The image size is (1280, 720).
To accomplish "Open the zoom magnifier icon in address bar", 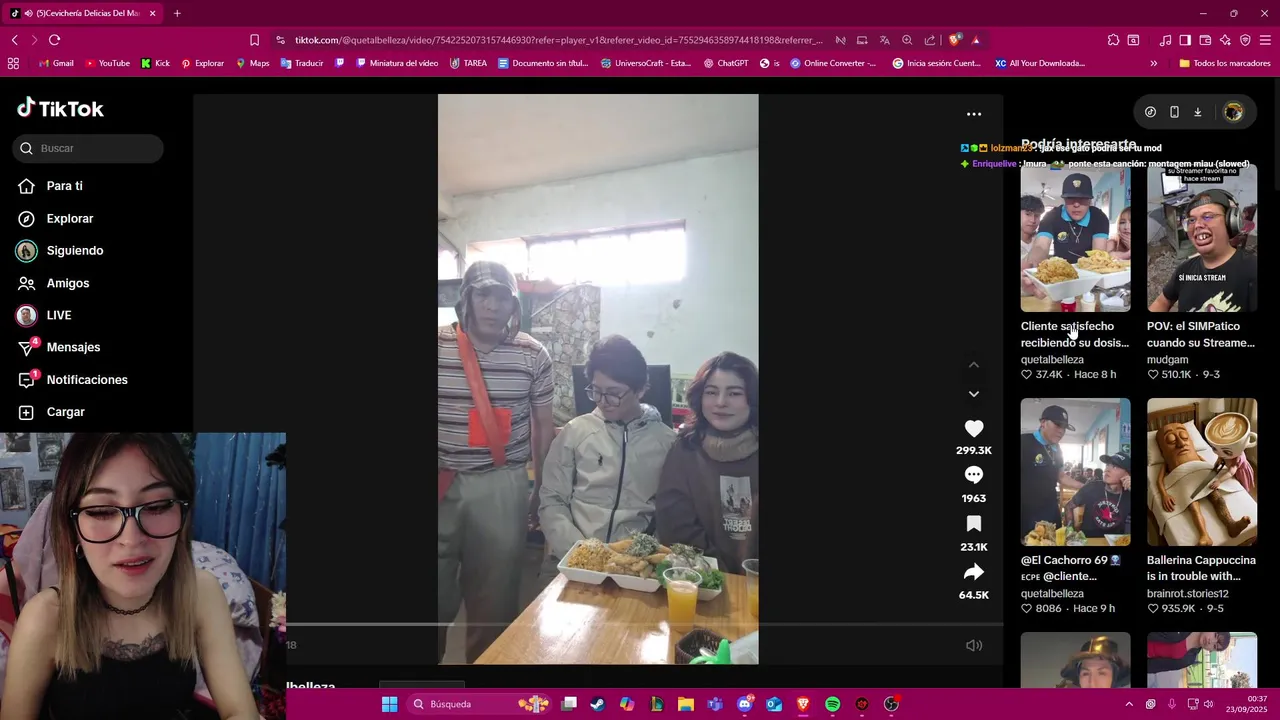I will click(x=907, y=40).
